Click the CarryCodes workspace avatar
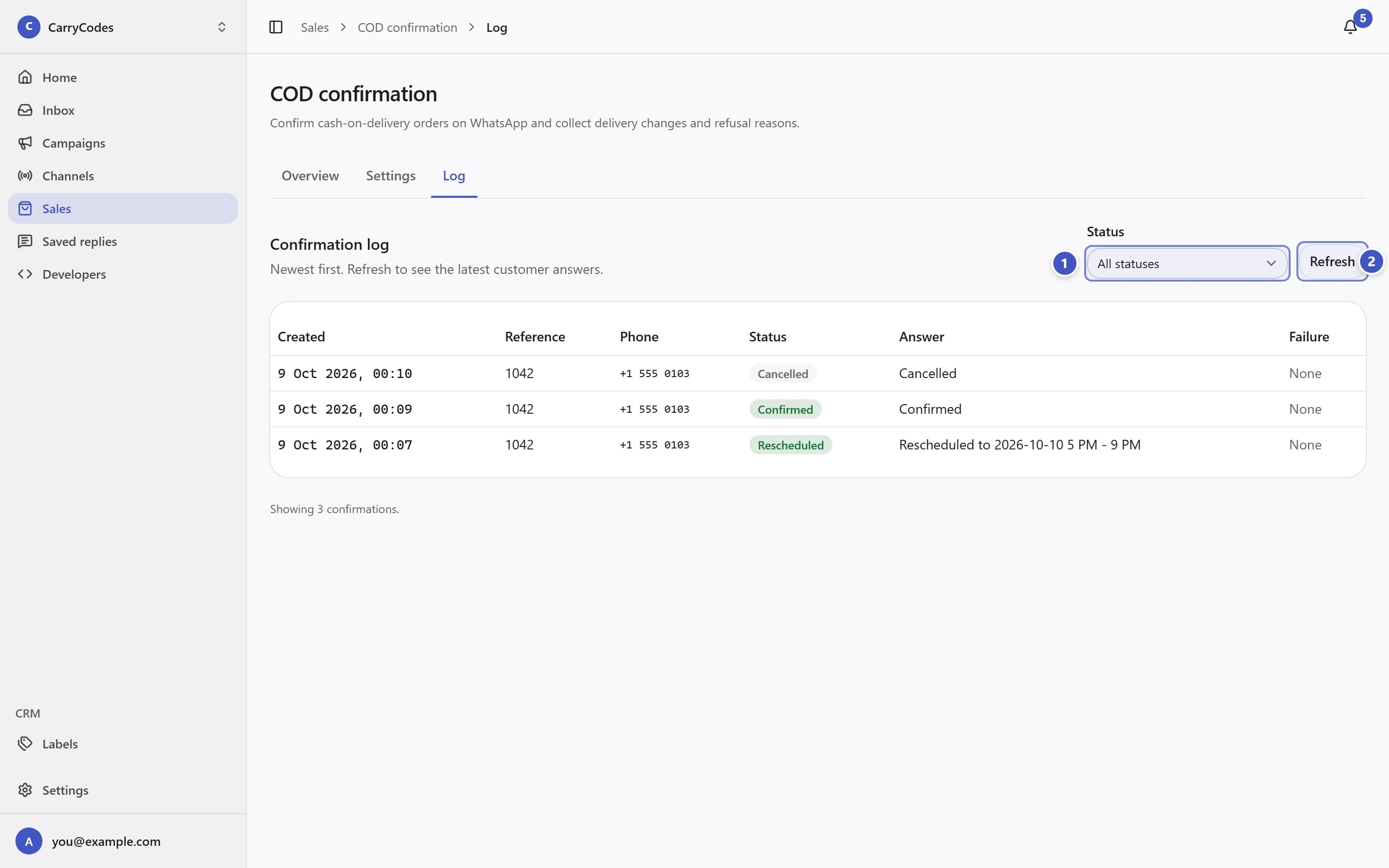This screenshot has width=1389, height=868. [x=29, y=27]
